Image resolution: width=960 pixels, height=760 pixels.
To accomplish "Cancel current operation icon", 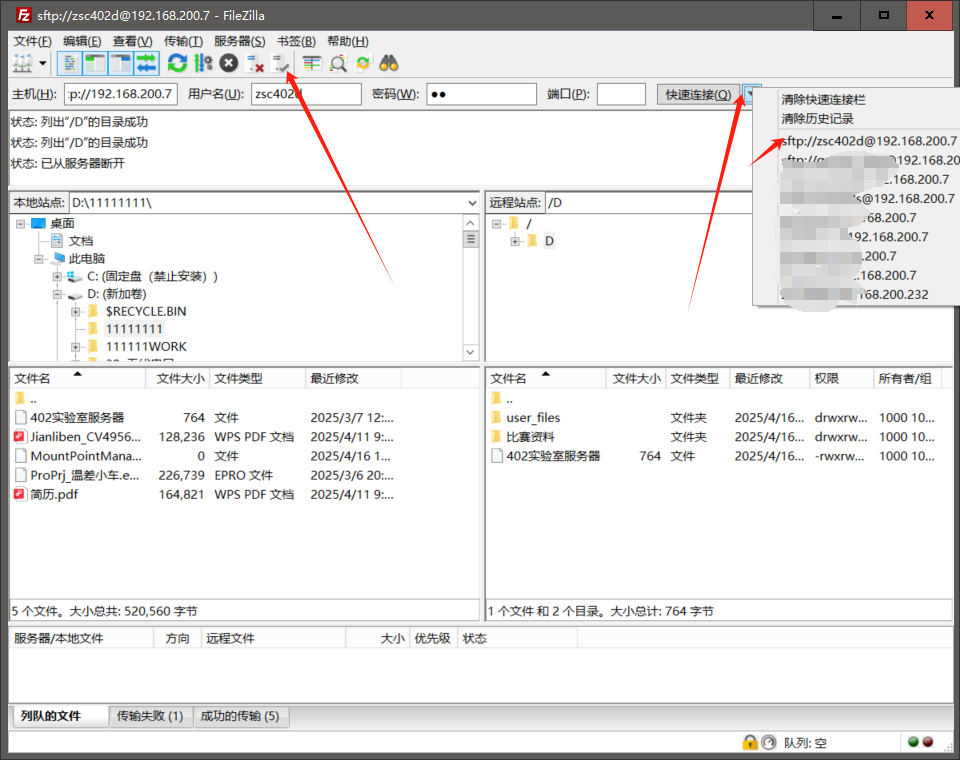I will click(228, 63).
